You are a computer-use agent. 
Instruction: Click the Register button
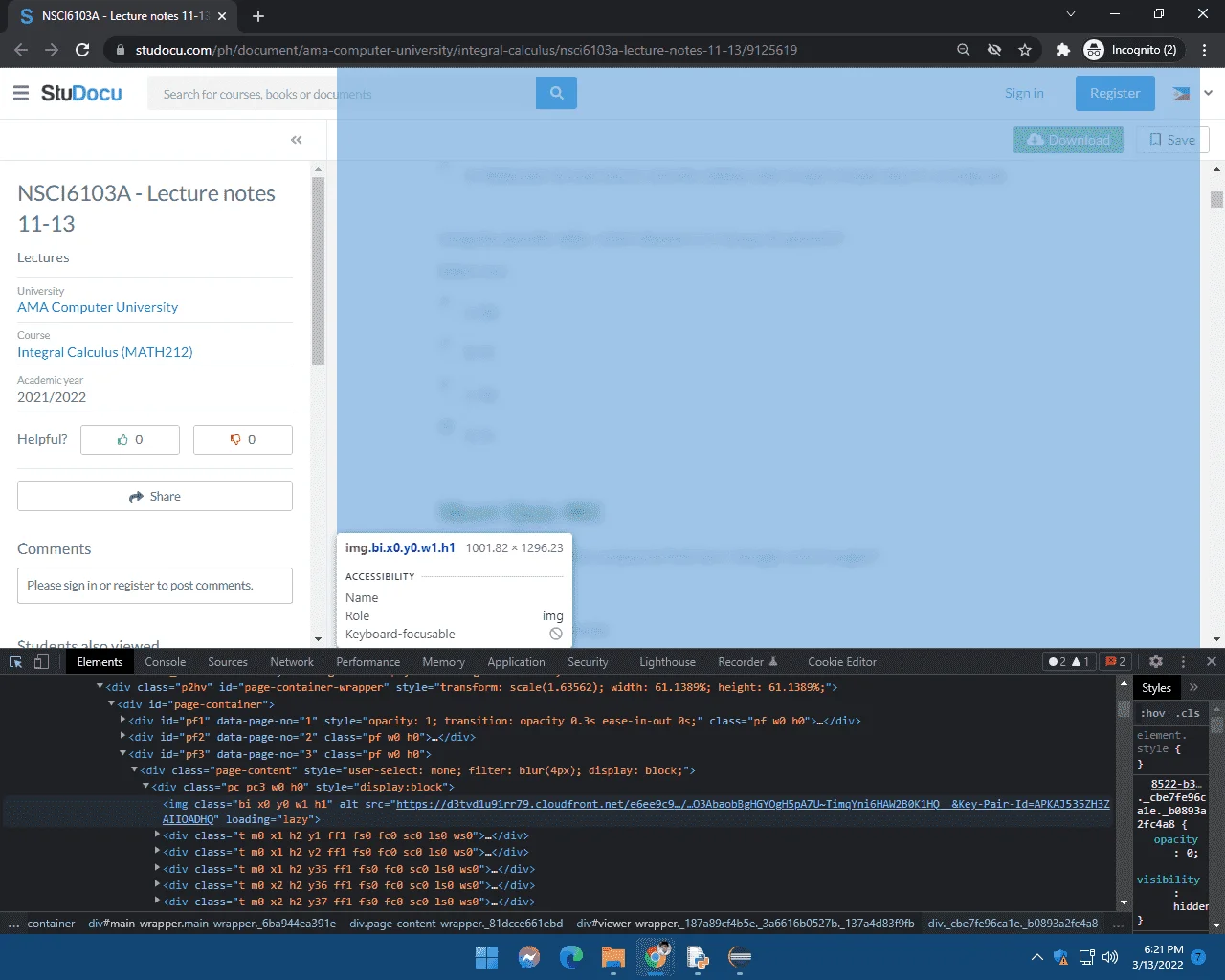pos(1115,93)
